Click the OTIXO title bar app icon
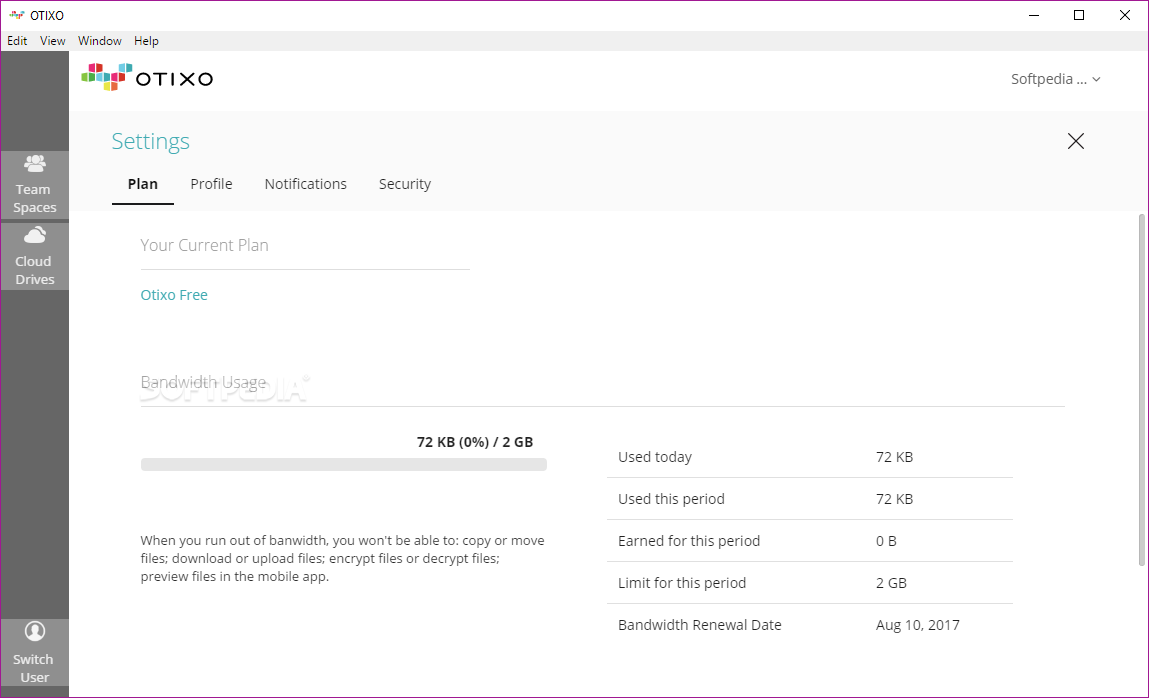Screen dimensions: 1149x698 [x=16, y=15]
